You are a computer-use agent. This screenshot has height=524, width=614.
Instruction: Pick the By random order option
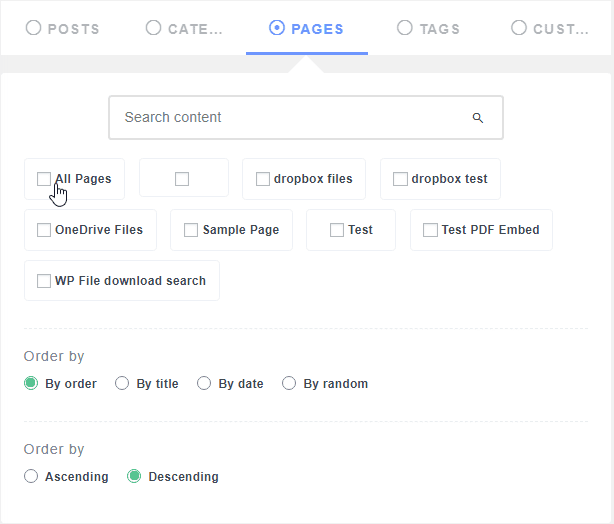(x=289, y=383)
